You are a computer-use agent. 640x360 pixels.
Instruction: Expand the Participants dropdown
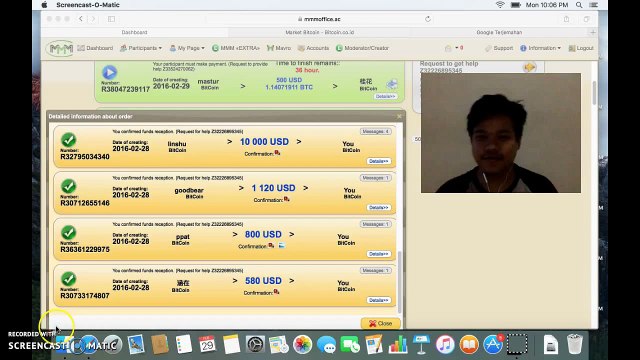(141, 48)
